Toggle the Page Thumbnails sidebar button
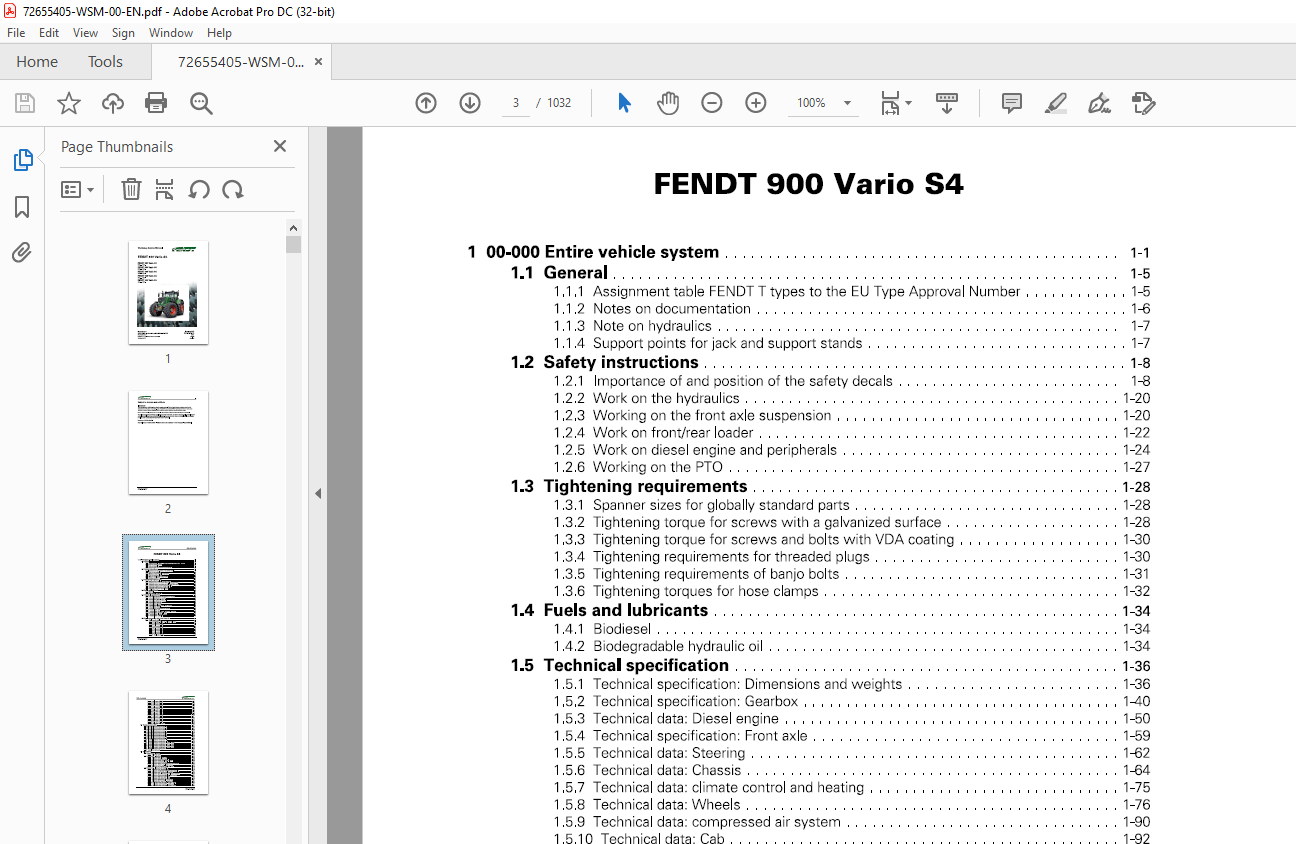1296x844 pixels. (22, 160)
